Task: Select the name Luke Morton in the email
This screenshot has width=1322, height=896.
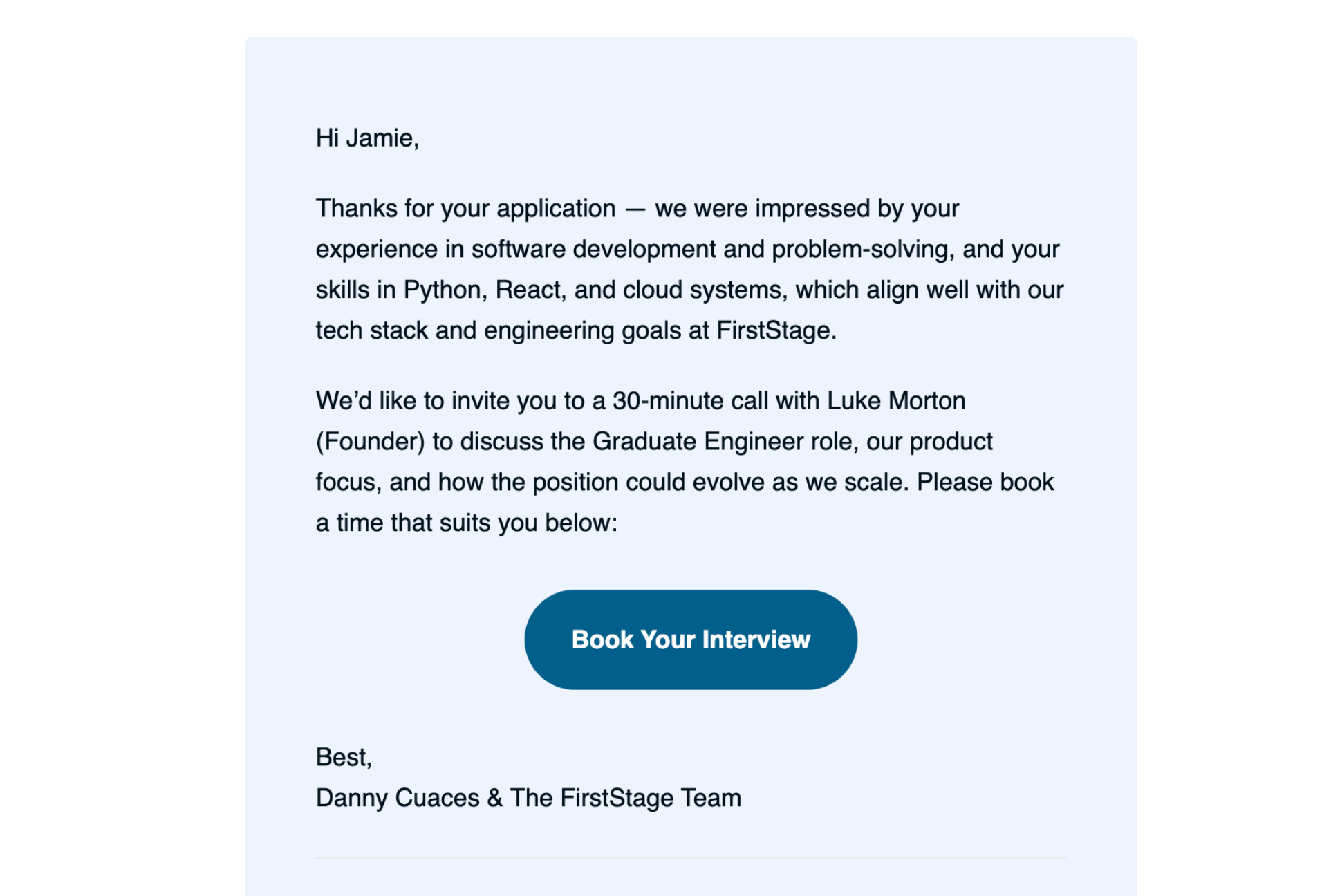Action: [895, 400]
